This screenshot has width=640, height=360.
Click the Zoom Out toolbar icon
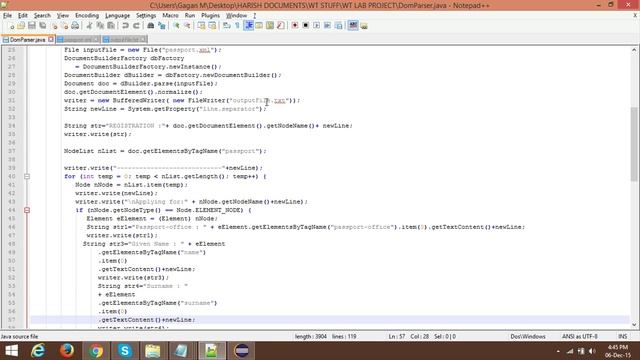click(187, 26)
